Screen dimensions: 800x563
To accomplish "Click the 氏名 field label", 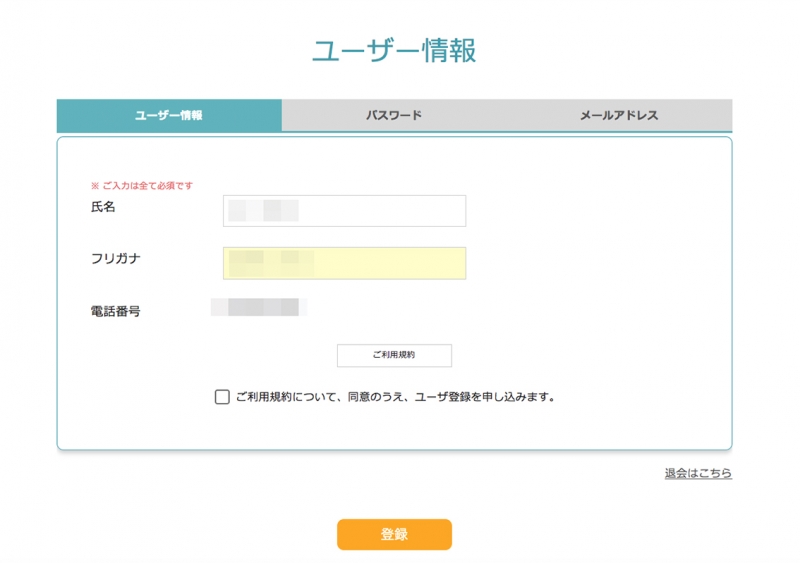I will pos(103,207).
